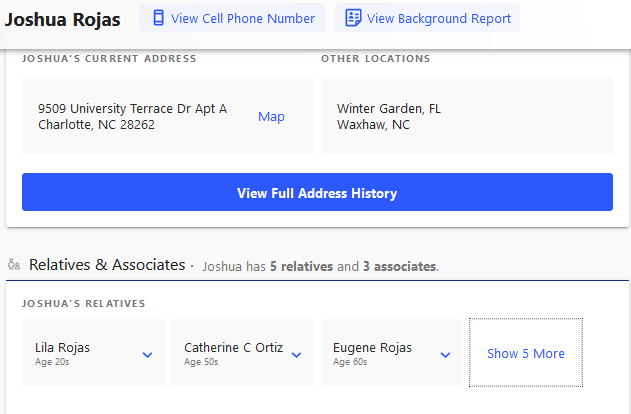
Task: Expand the Eugene Rojas chevron
Action: (x=445, y=355)
